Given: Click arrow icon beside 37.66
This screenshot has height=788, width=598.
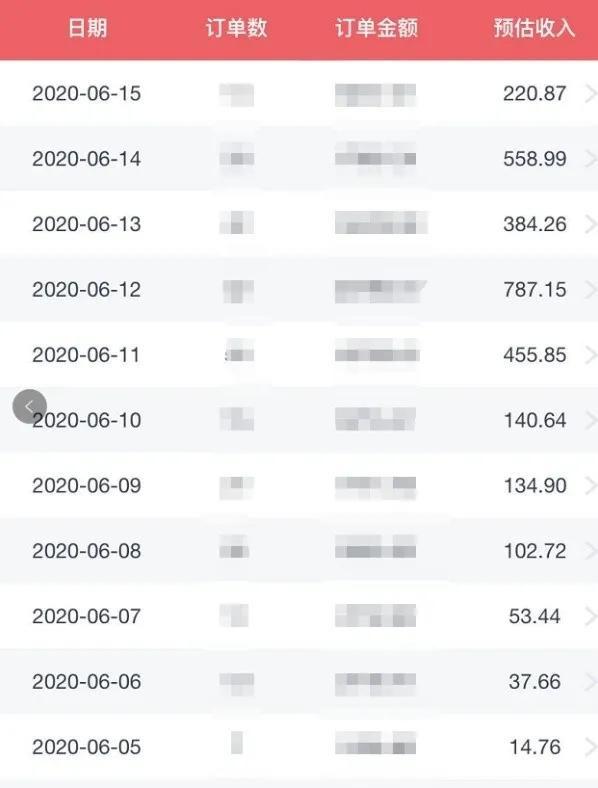Looking at the screenshot, I should click(591, 681).
